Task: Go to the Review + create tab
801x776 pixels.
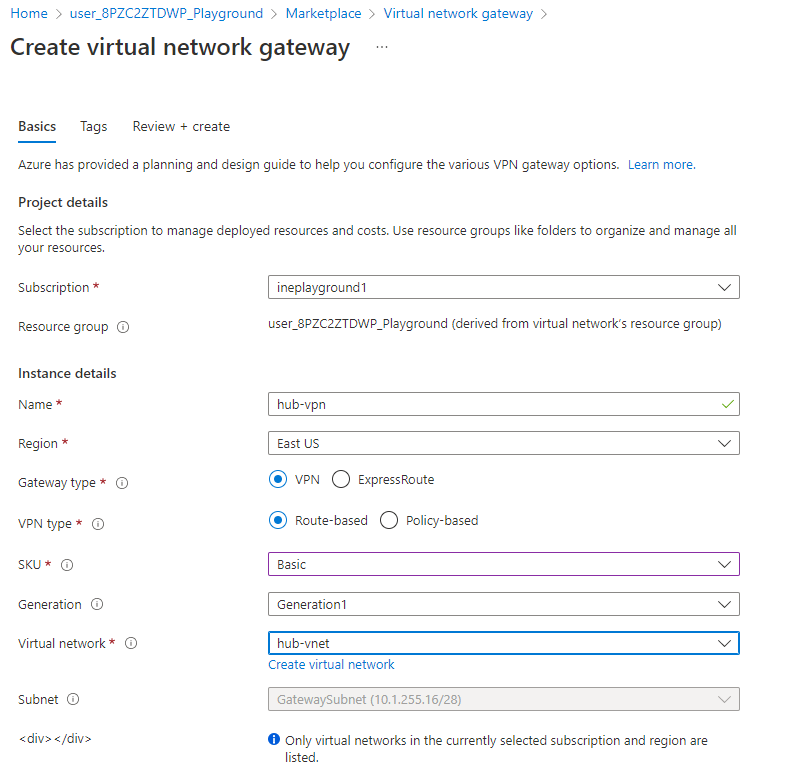Action: point(181,127)
